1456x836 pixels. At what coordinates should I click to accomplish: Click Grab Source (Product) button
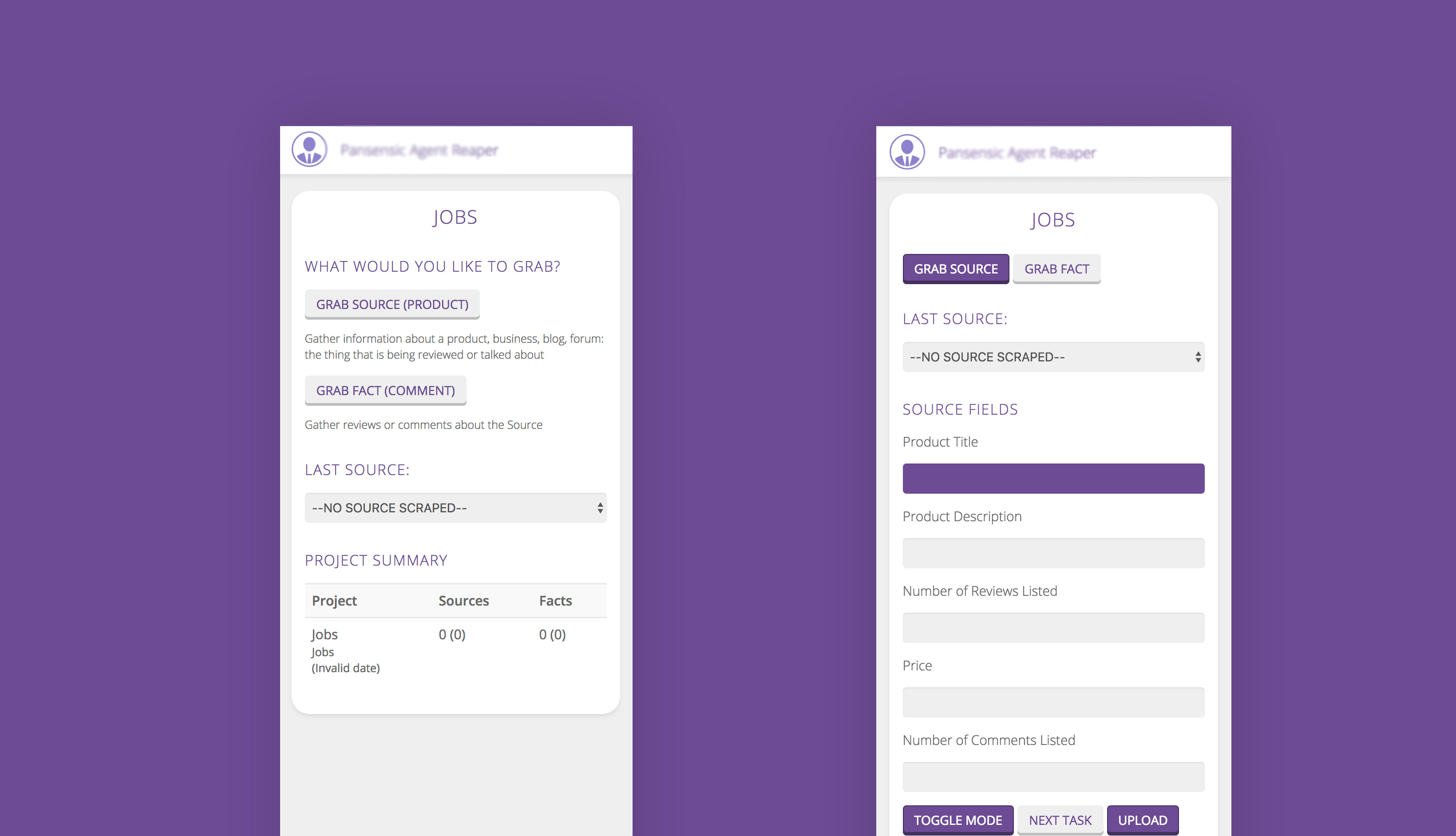coord(392,304)
